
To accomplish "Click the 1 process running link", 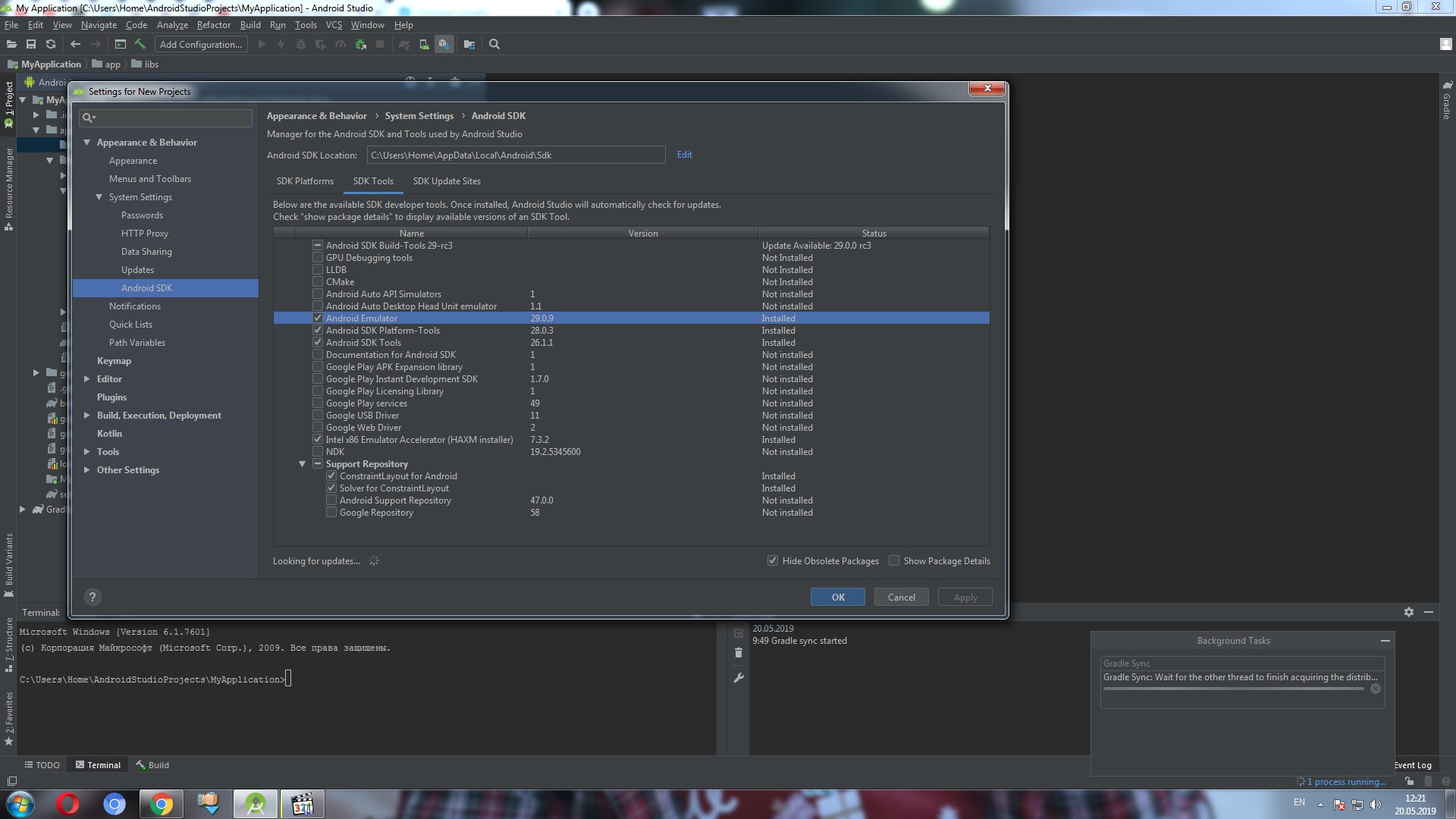I will pyautogui.click(x=1346, y=782).
